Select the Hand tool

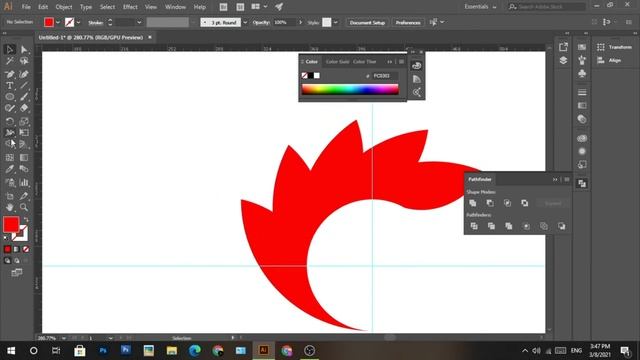coord(10,207)
